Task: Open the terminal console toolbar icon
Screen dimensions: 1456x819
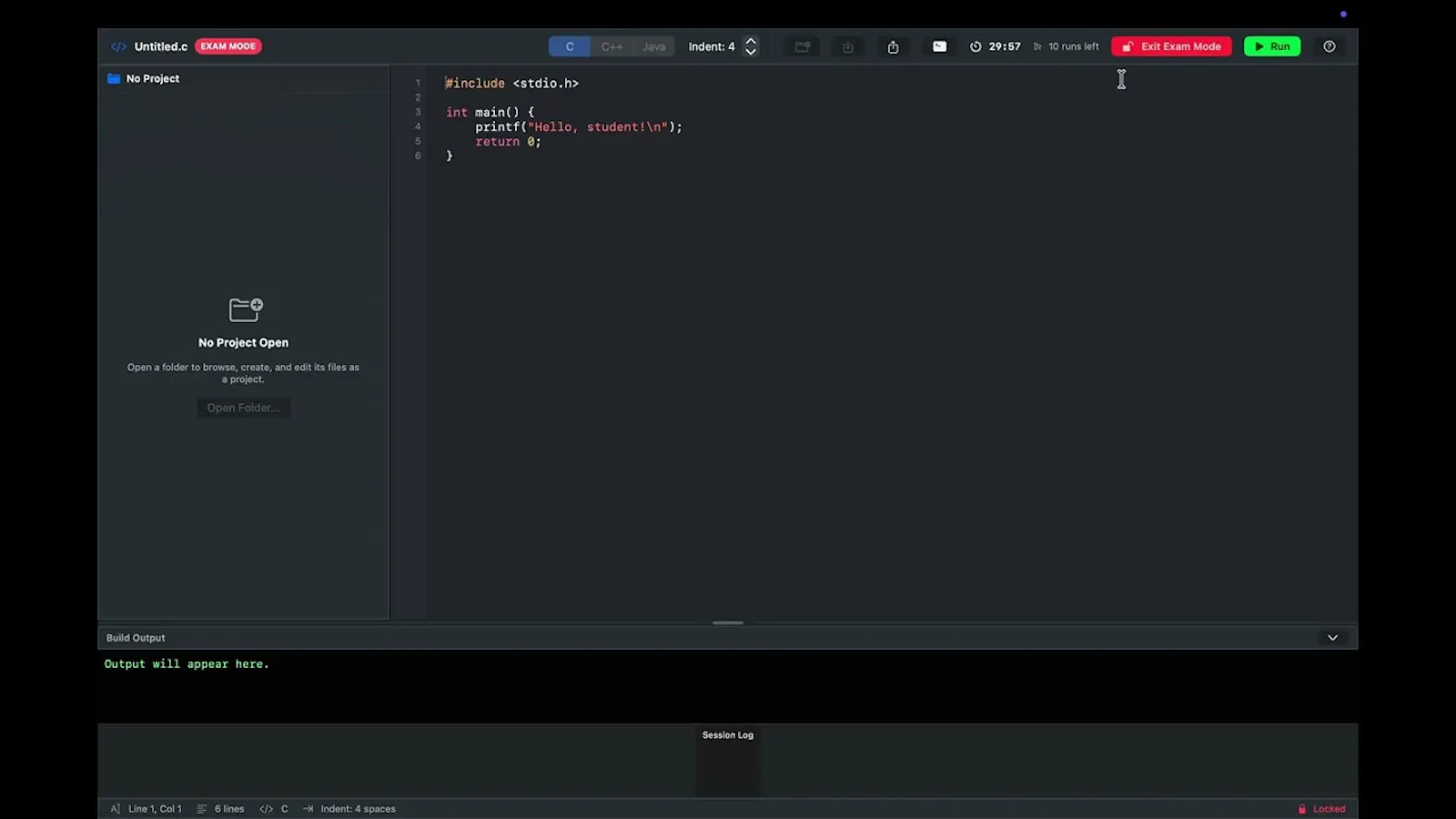Action: point(939,46)
